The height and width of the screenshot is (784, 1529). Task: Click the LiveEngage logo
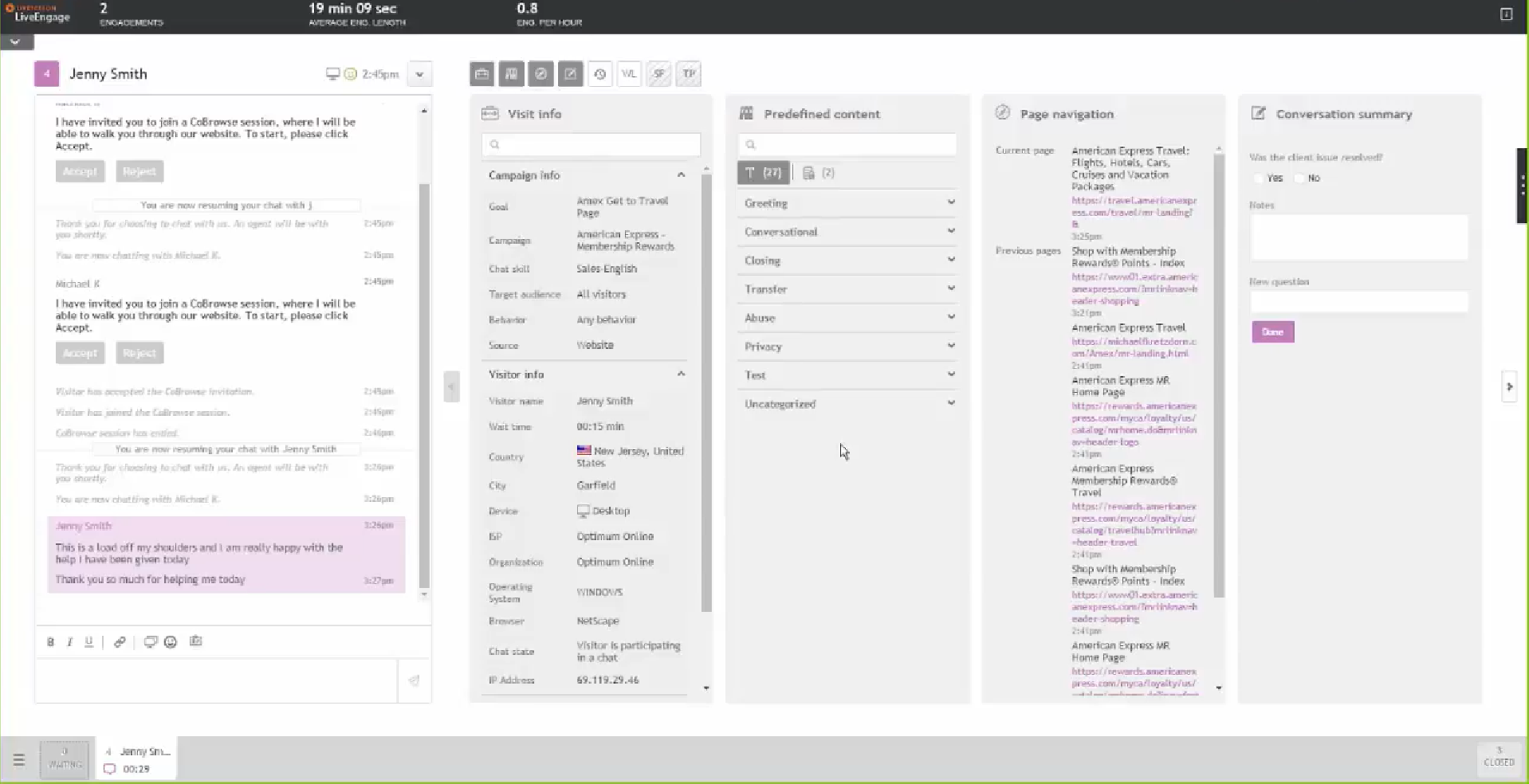[x=38, y=14]
